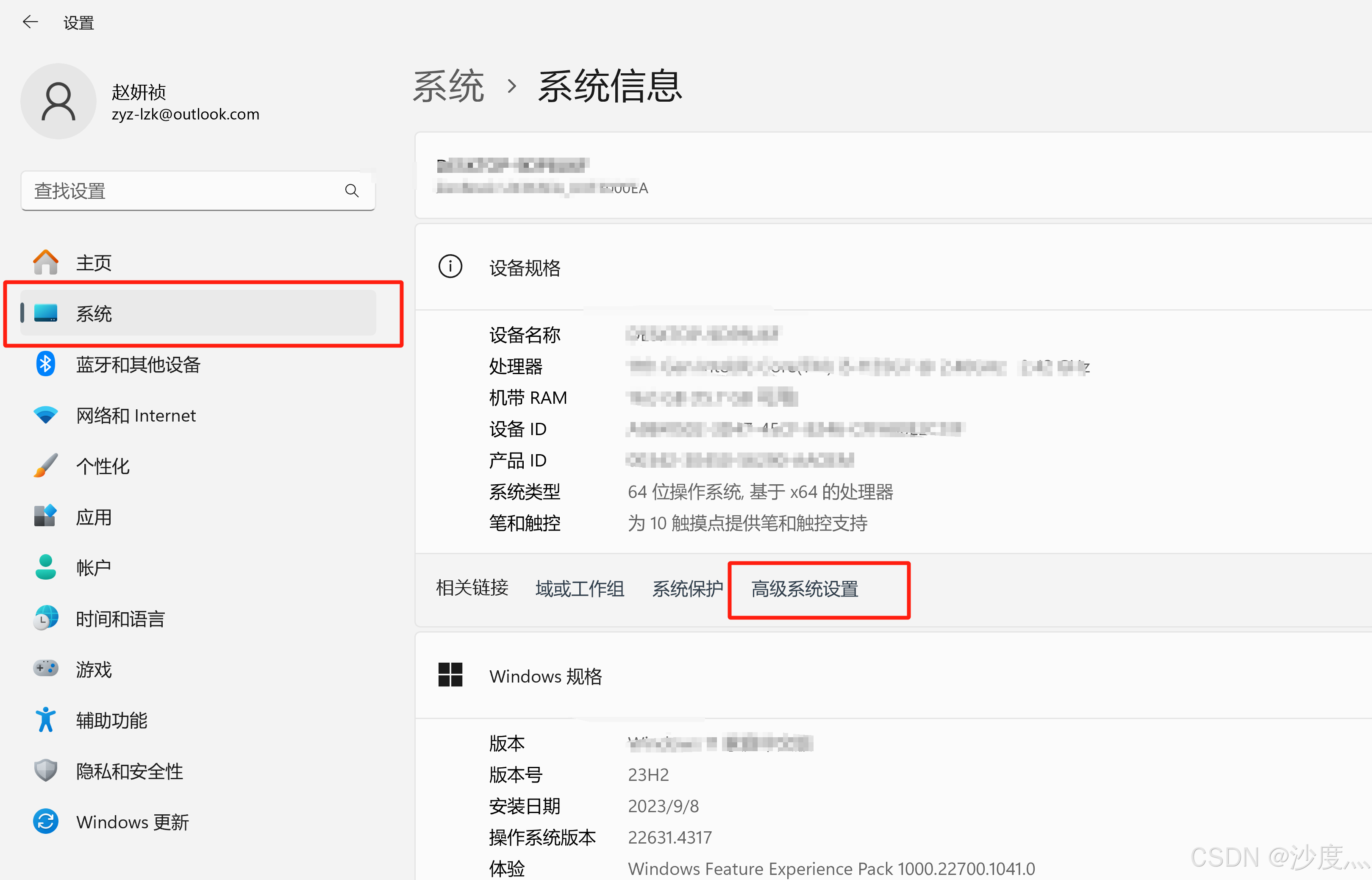The height and width of the screenshot is (880, 1372).
Task: Click the Wi-Fi network icon
Action: click(x=46, y=415)
